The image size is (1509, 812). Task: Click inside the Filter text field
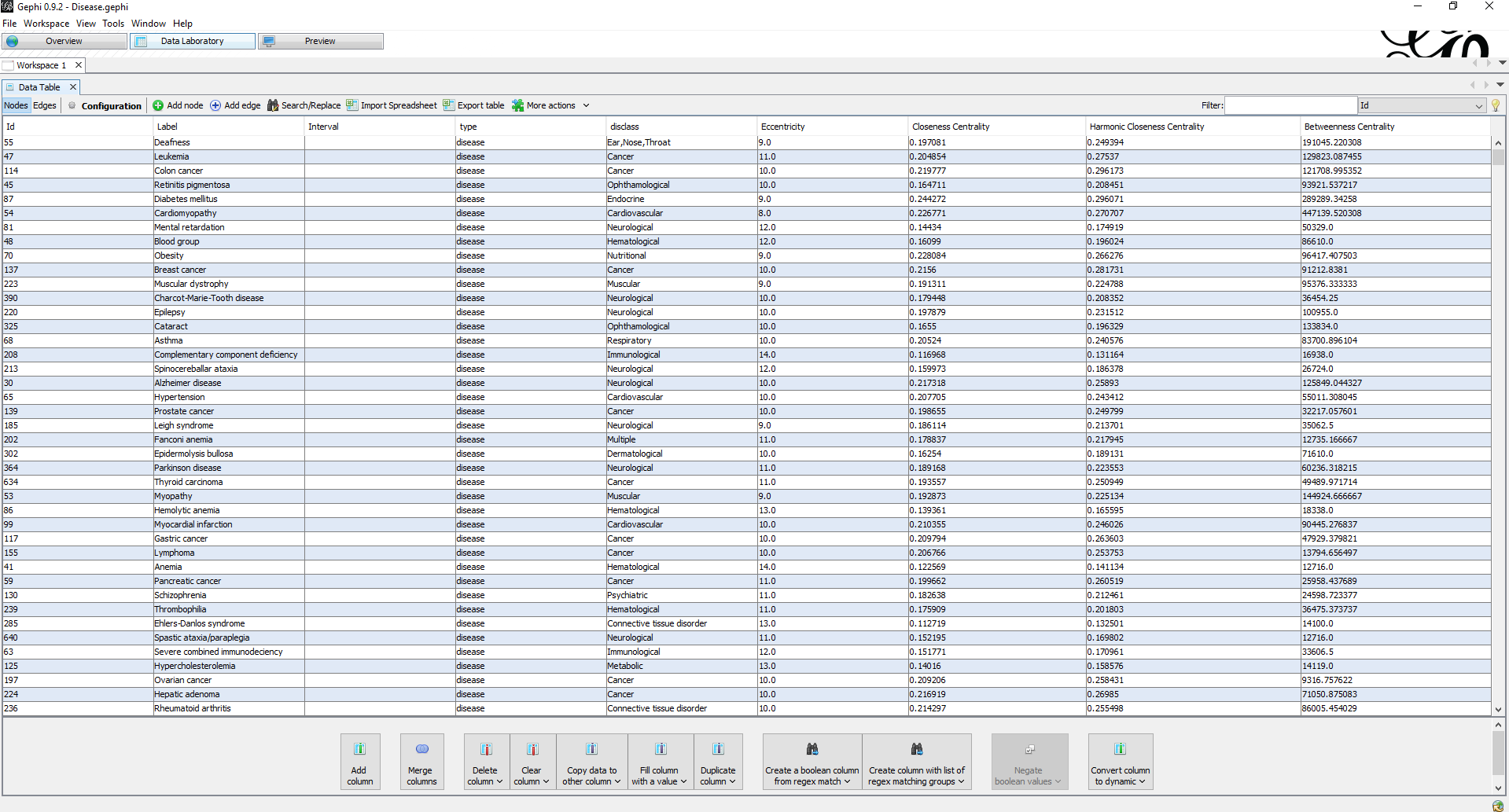pos(1291,105)
